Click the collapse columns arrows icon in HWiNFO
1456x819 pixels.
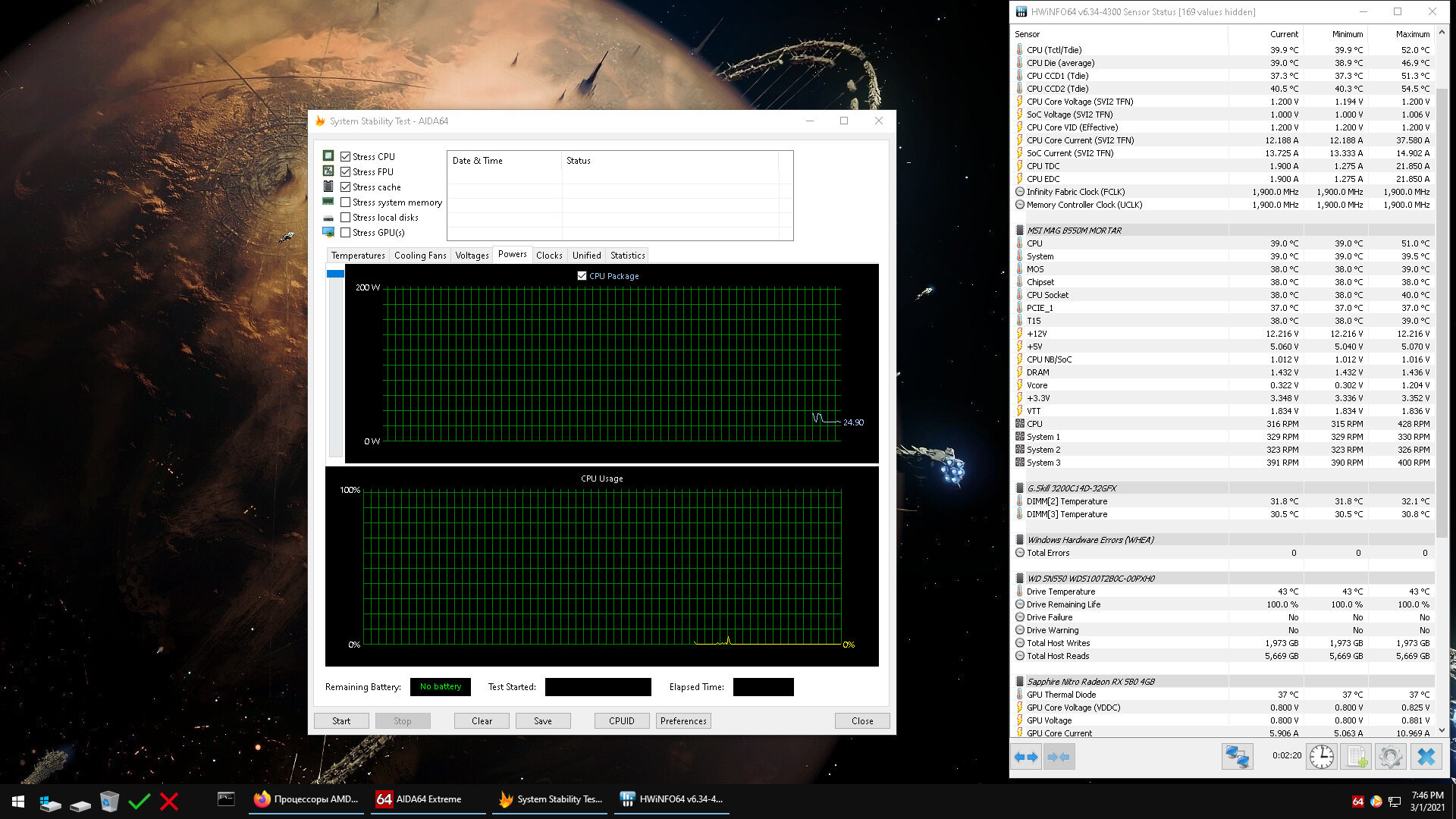tap(1059, 757)
